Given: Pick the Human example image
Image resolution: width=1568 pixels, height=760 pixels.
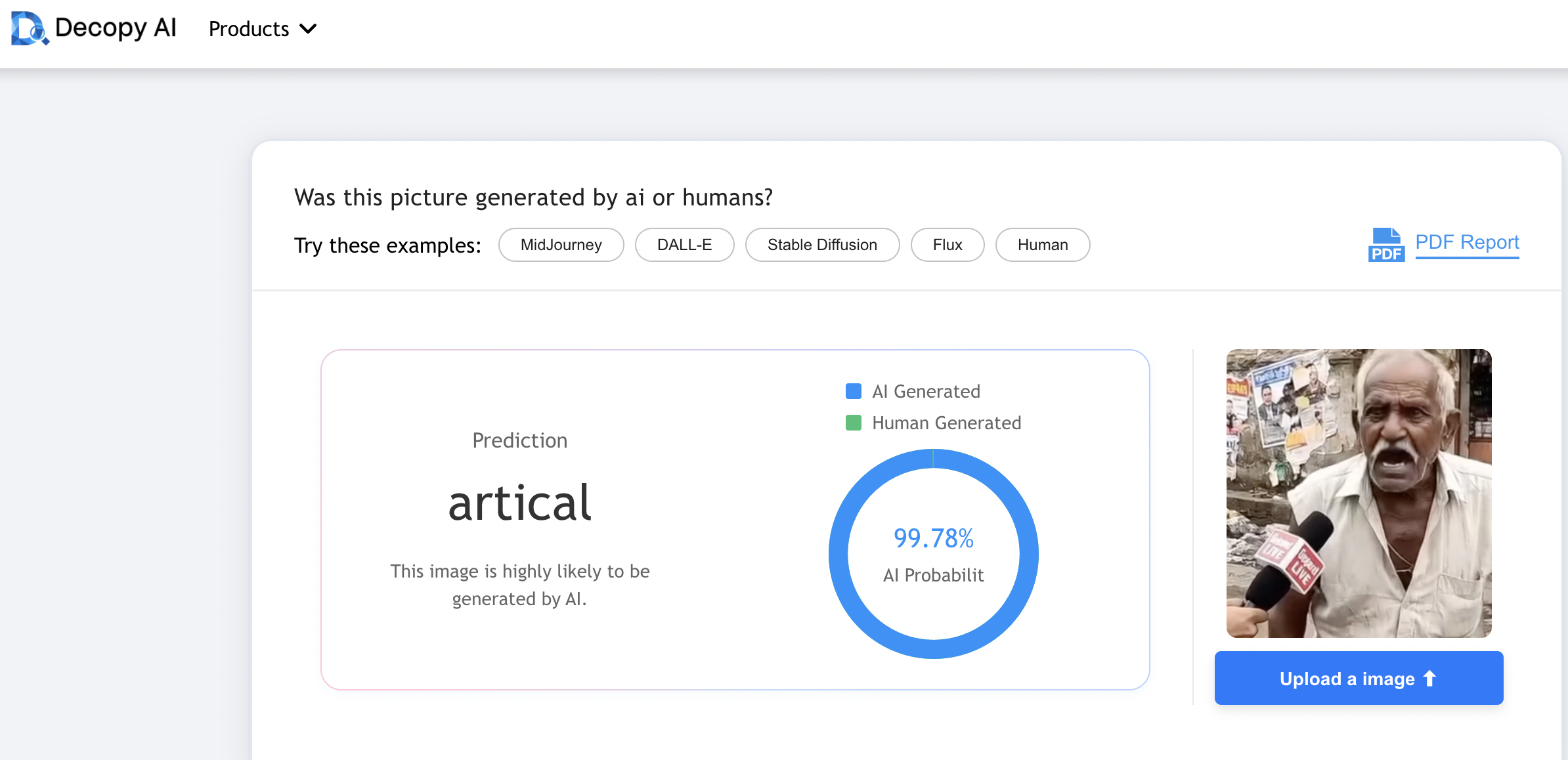Looking at the screenshot, I should (1042, 245).
